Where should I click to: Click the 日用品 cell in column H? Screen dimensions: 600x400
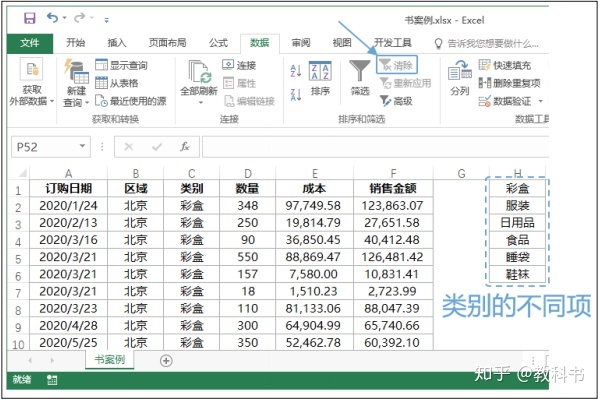point(517,223)
